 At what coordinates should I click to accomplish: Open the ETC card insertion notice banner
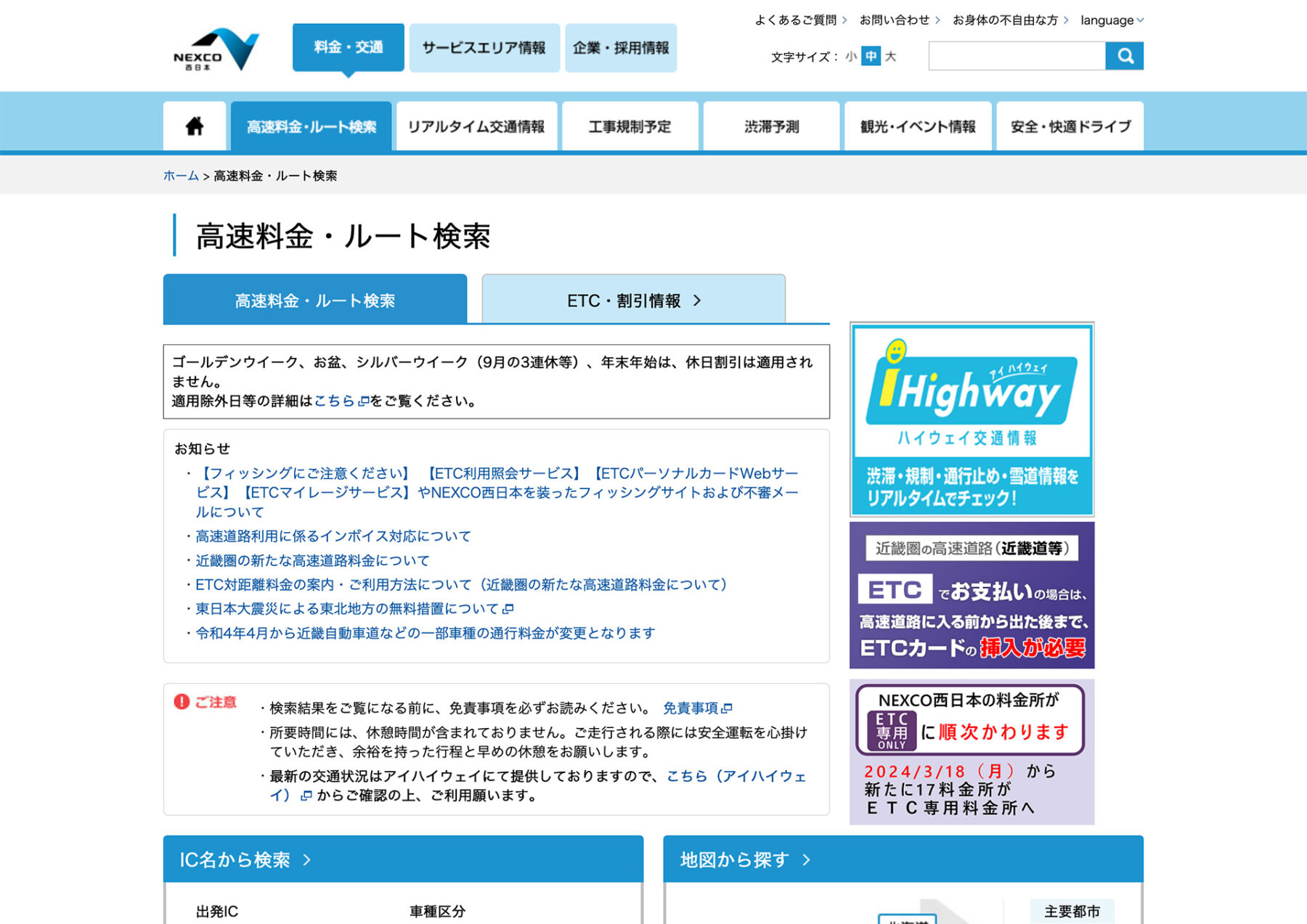pyautogui.click(x=972, y=595)
